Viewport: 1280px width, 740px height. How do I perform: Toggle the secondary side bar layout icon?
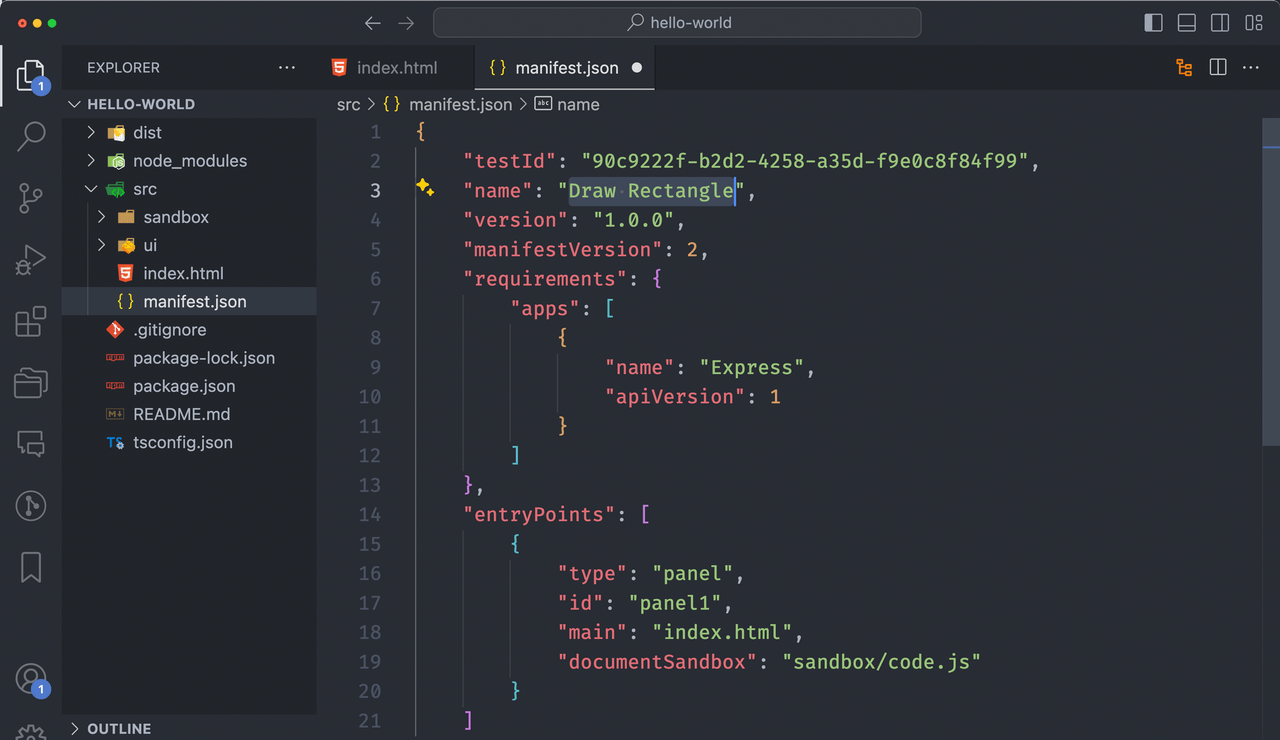tap(1220, 22)
